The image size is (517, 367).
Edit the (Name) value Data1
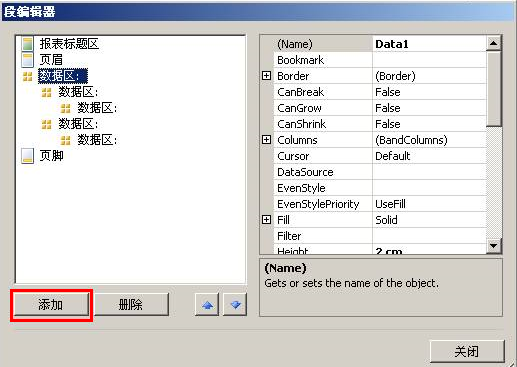point(429,44)
